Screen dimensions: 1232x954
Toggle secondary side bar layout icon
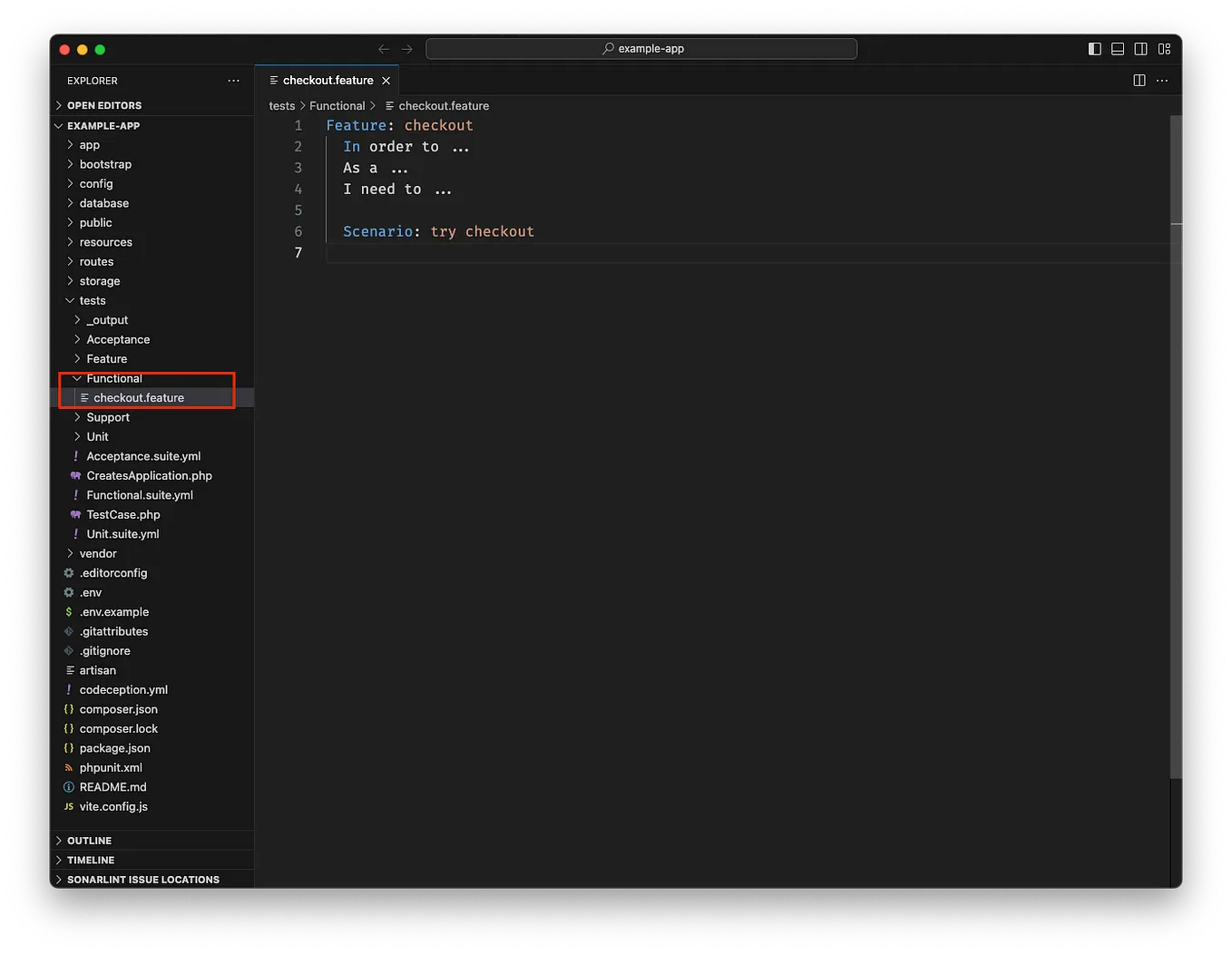pos(1141,49)
